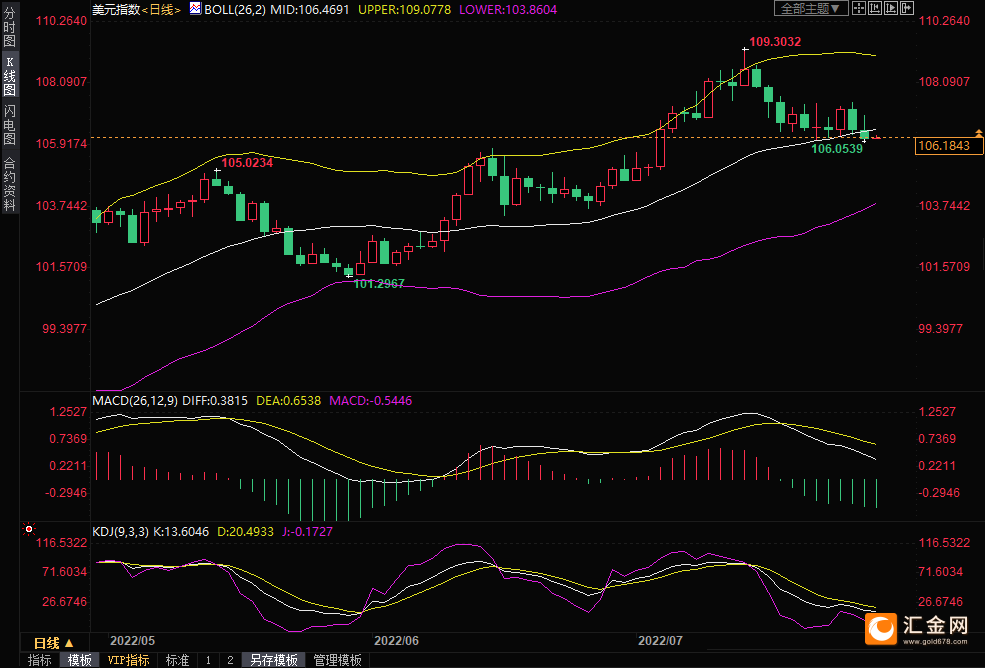This screenshot has width=985, height=668.
Task: Click the 101.2967 low price label
Action: [379, 283]
